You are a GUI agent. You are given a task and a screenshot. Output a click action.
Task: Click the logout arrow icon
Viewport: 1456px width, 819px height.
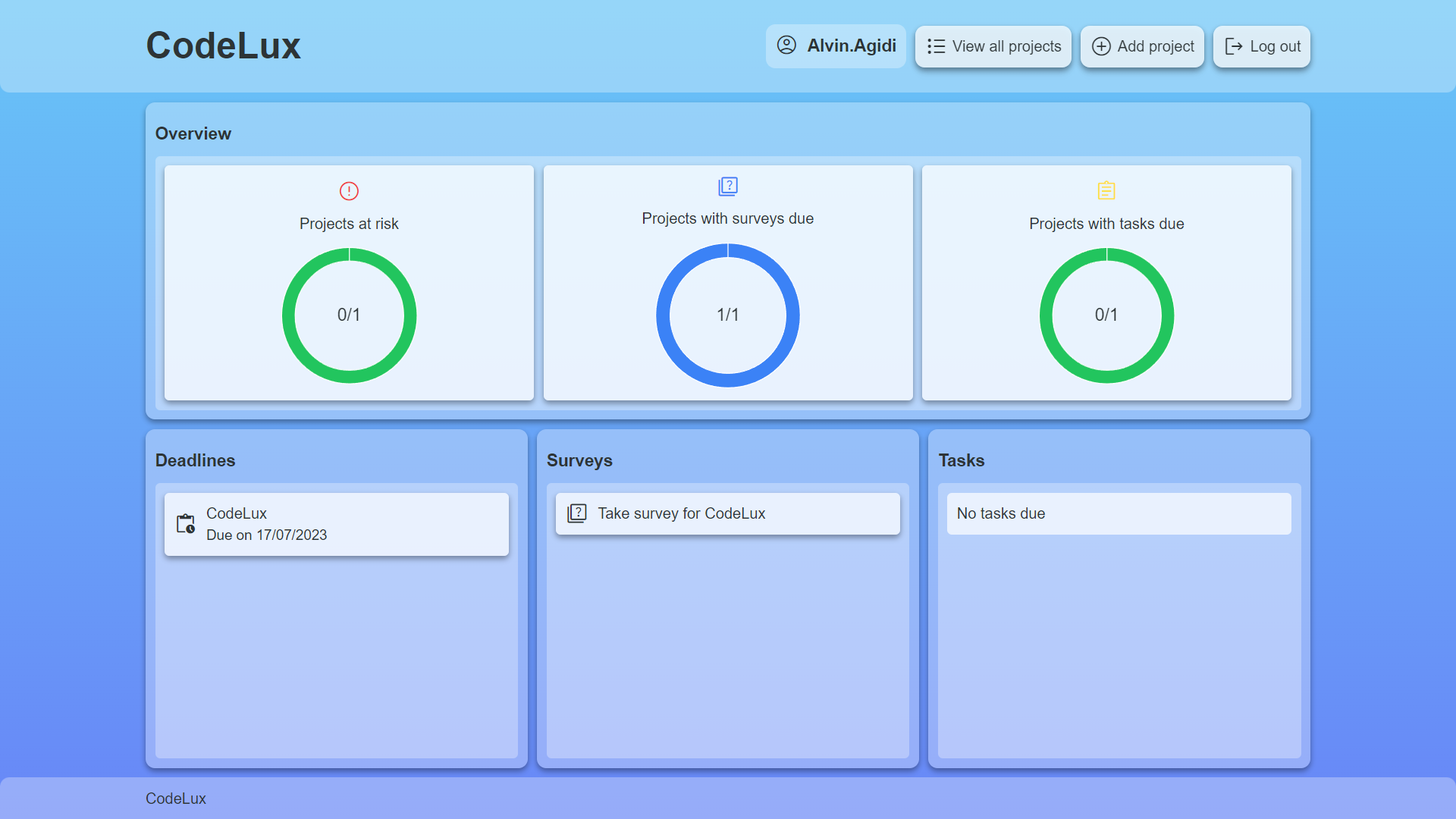click(x=1232, y=46)
